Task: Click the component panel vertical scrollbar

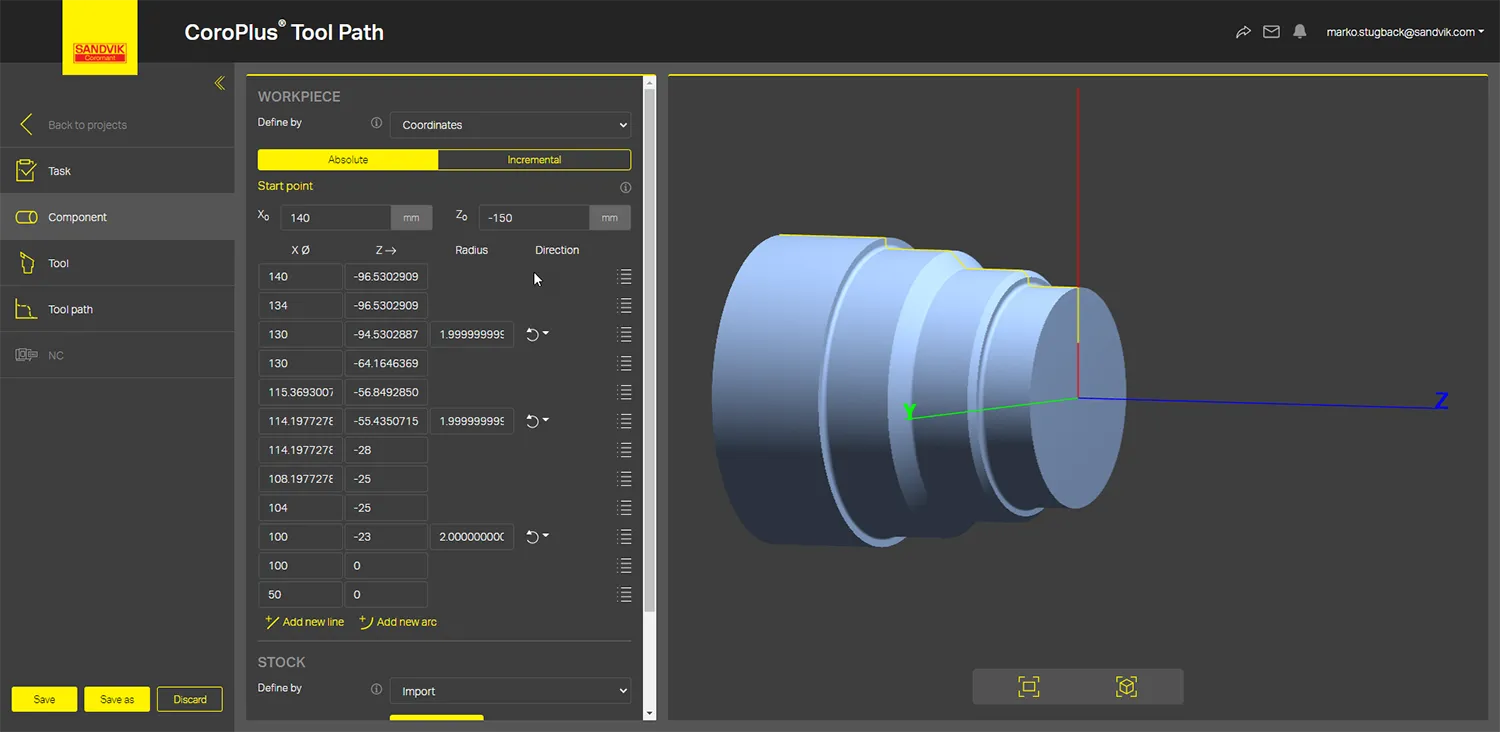Action: coord(650,350)
